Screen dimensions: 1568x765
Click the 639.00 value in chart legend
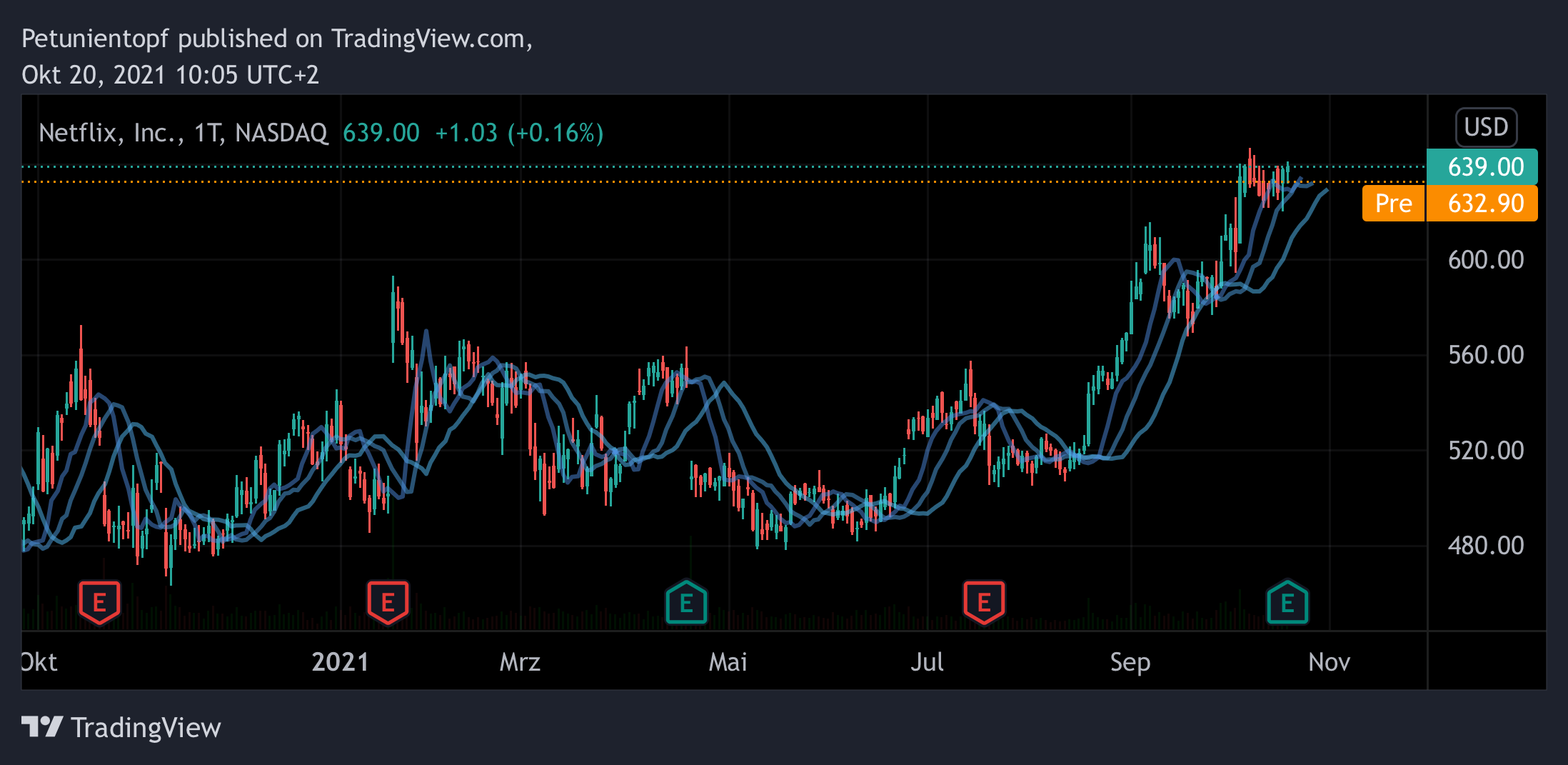pyautogui.click(x=381, y=133)
